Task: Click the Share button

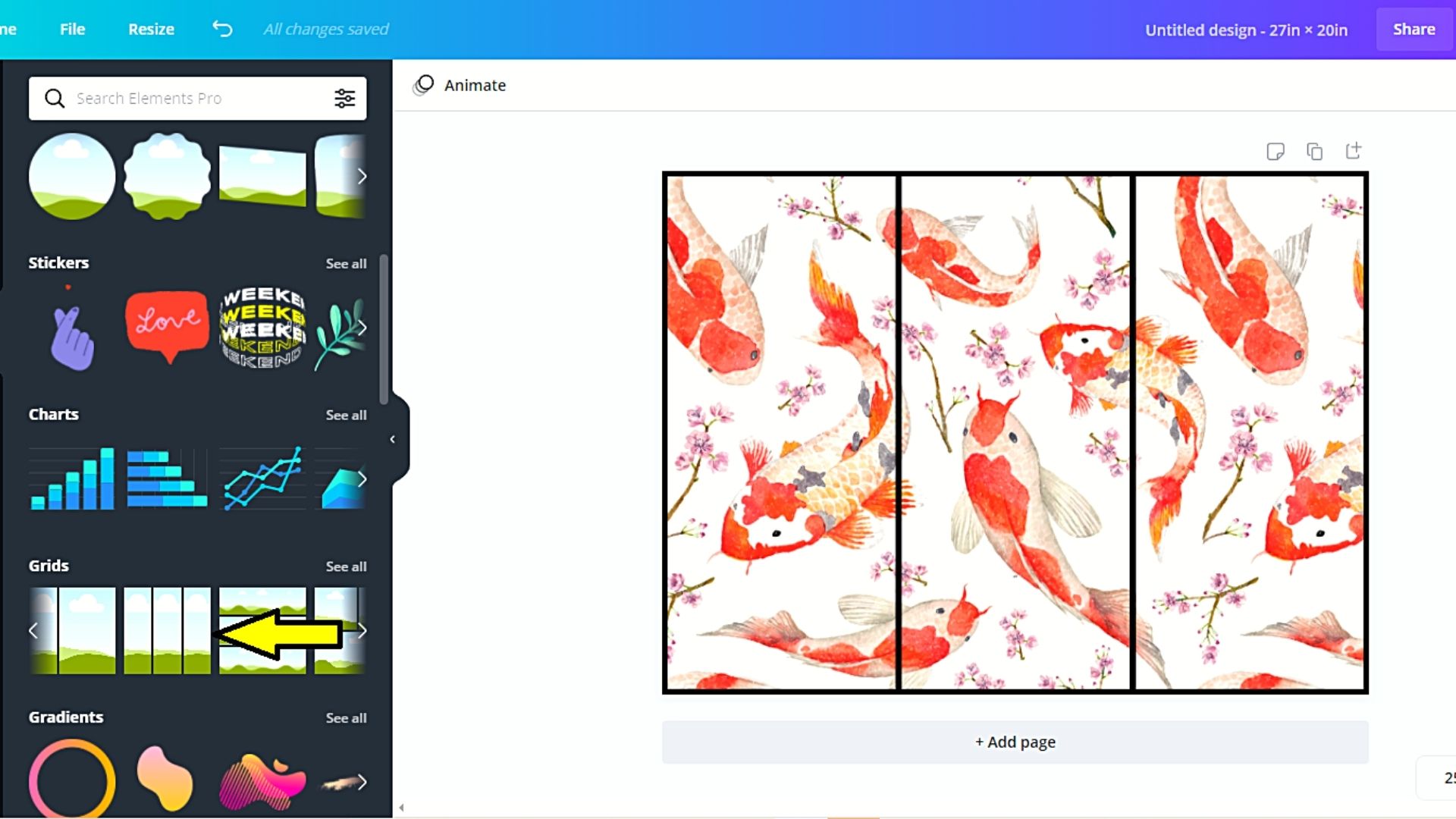Action: pos(1414,29)
